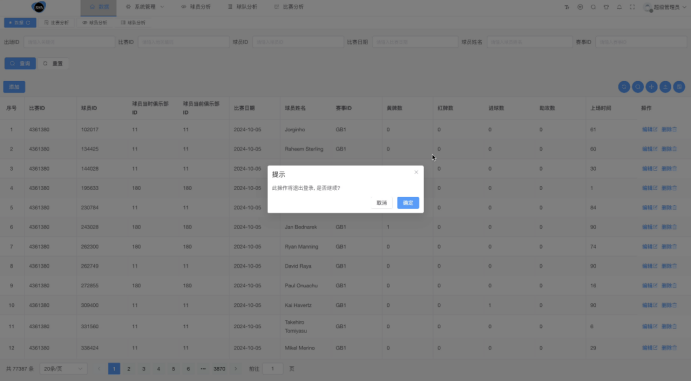Edit the David Raya row
692x382 pixels.
pos(650,266)
